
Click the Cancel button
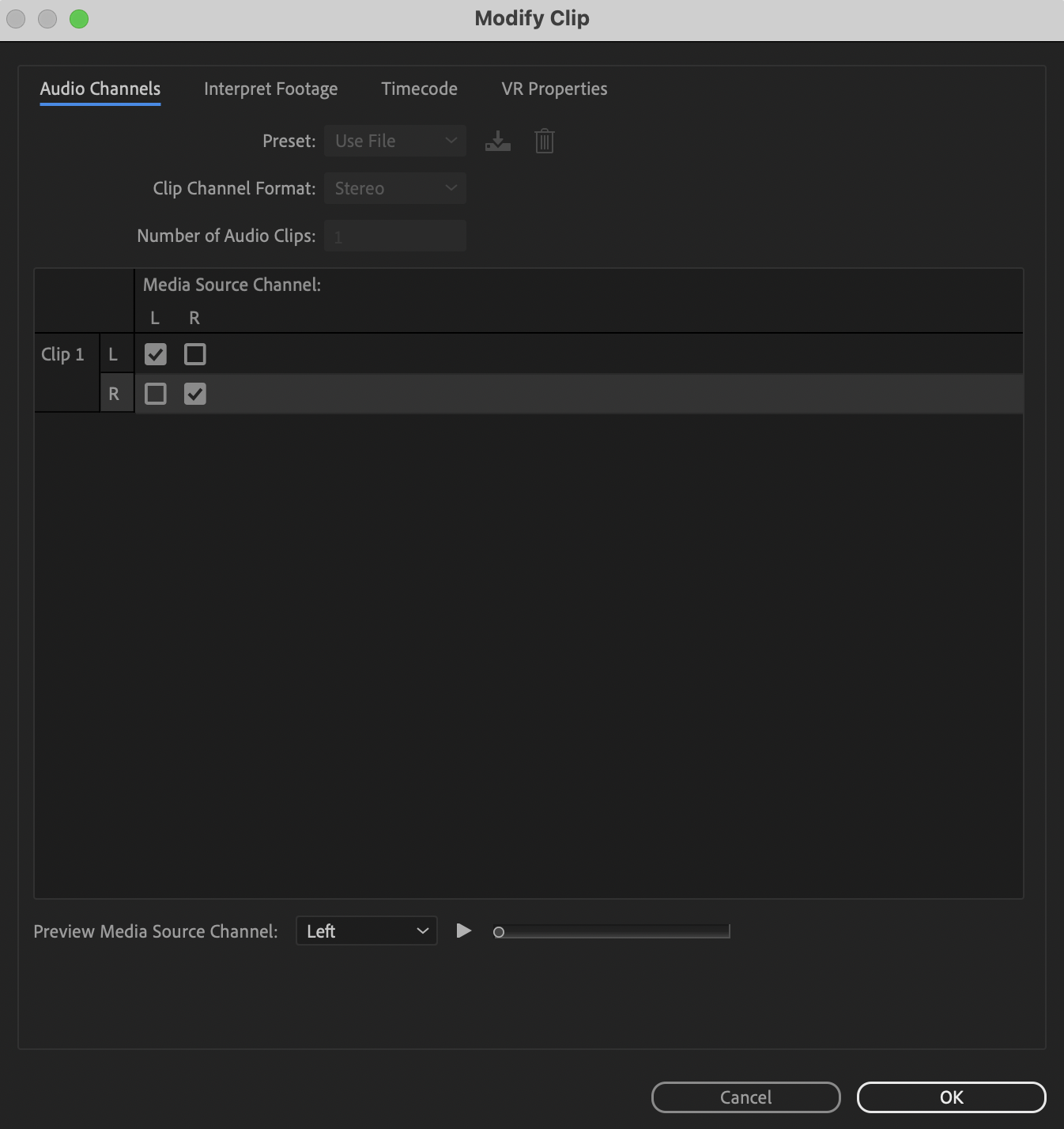tap(745, 1097)
